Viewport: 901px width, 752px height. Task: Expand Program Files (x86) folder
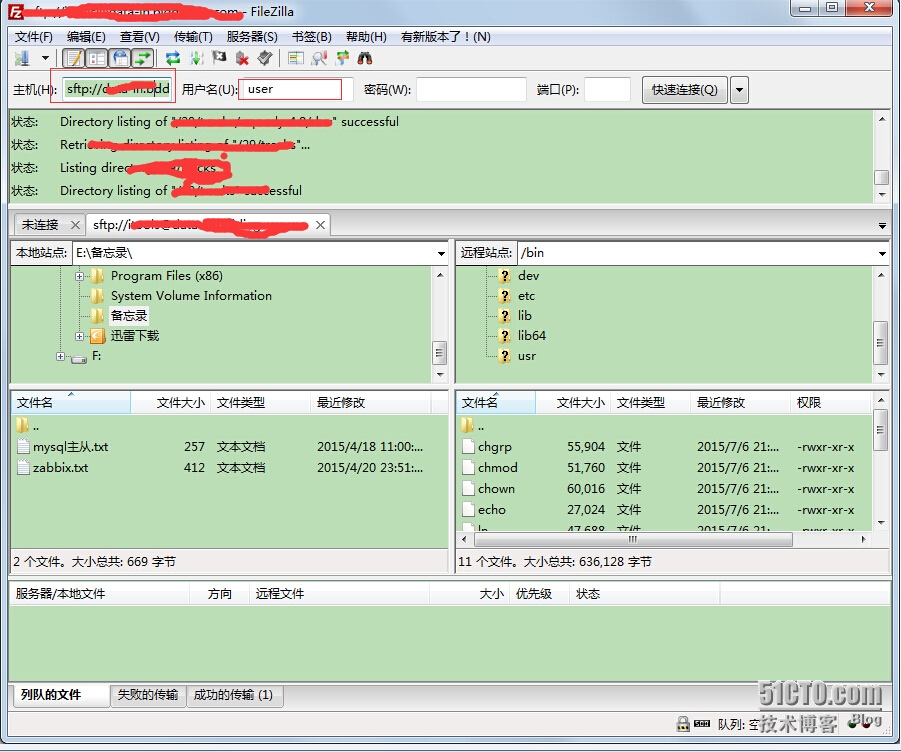click(x=79, y=276)
